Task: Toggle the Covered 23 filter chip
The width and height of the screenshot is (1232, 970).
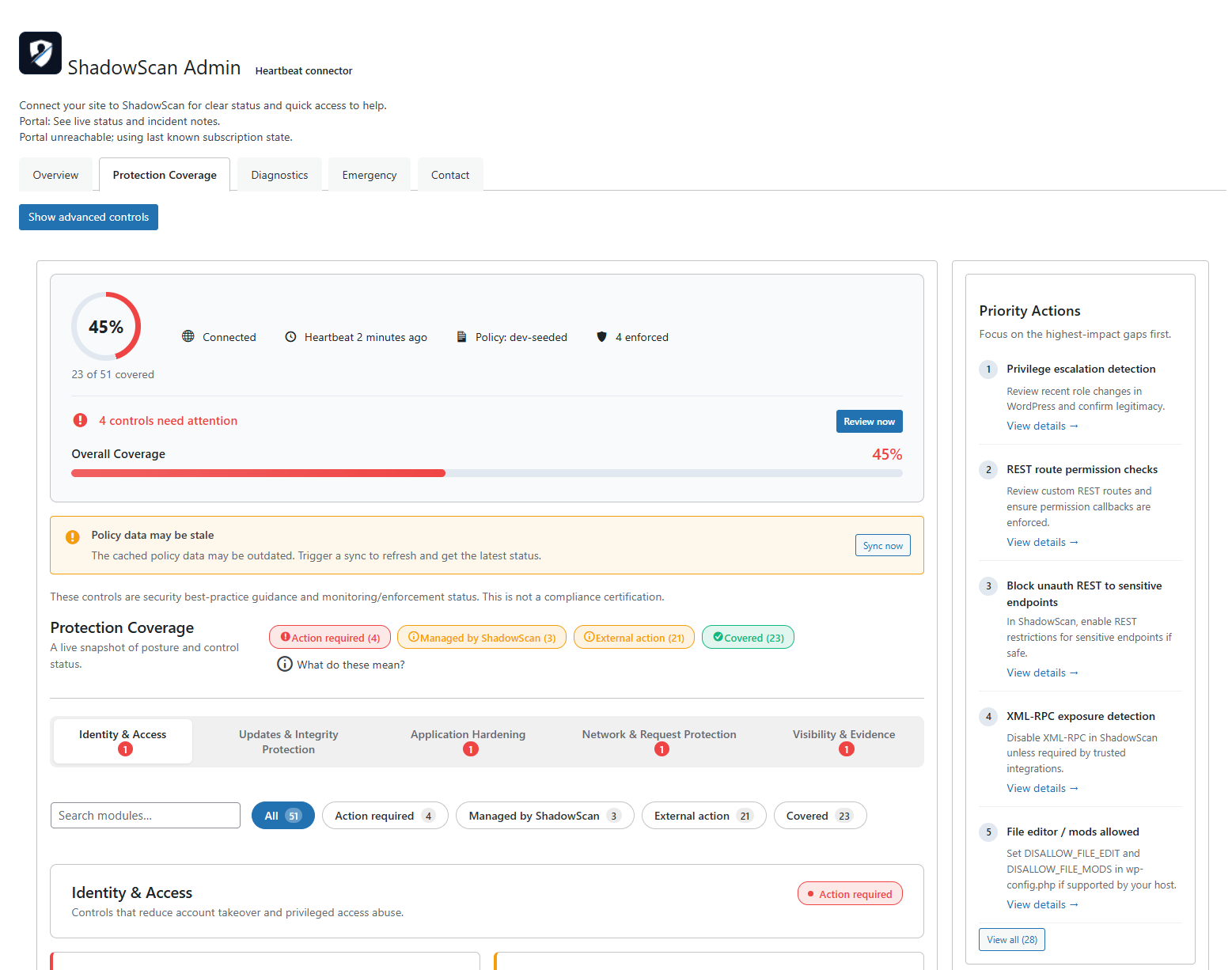Action: tap(819, 816)
